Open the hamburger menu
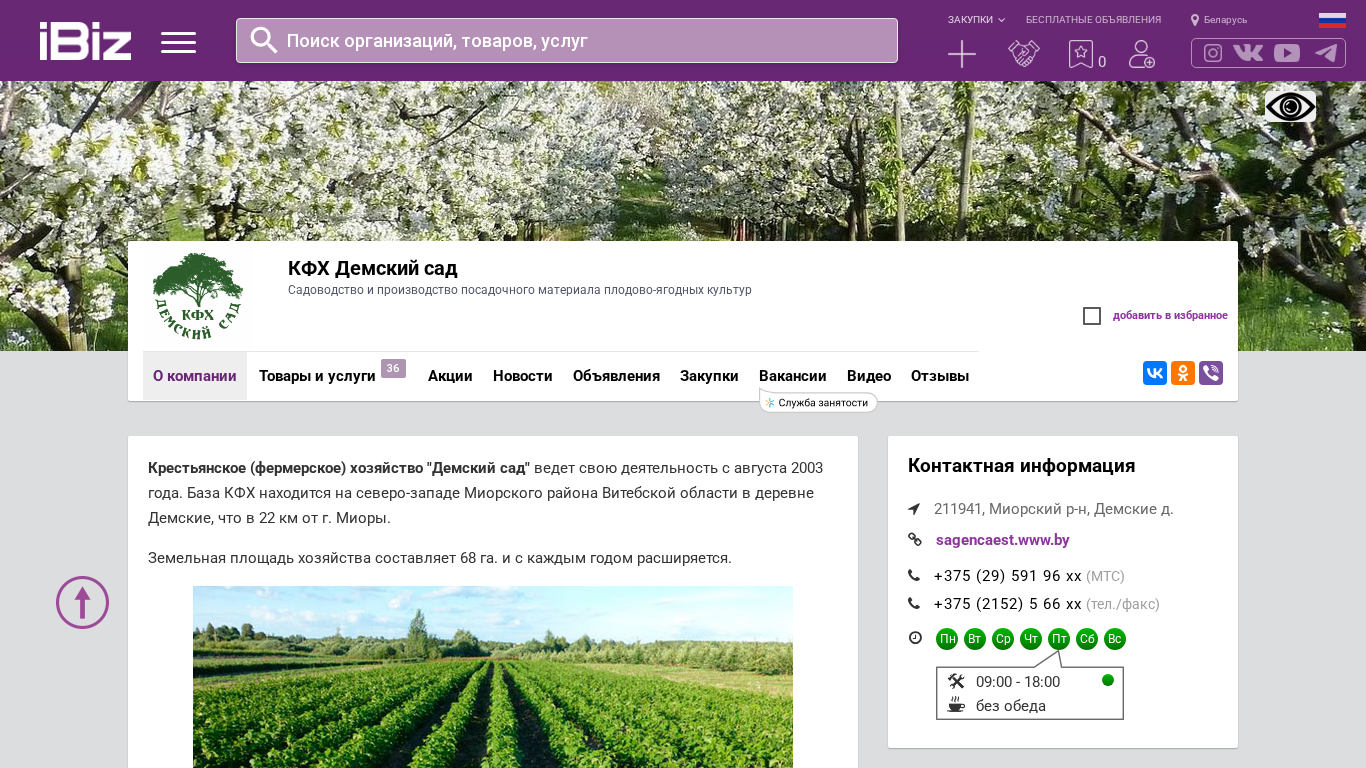 tap(178, 42)
